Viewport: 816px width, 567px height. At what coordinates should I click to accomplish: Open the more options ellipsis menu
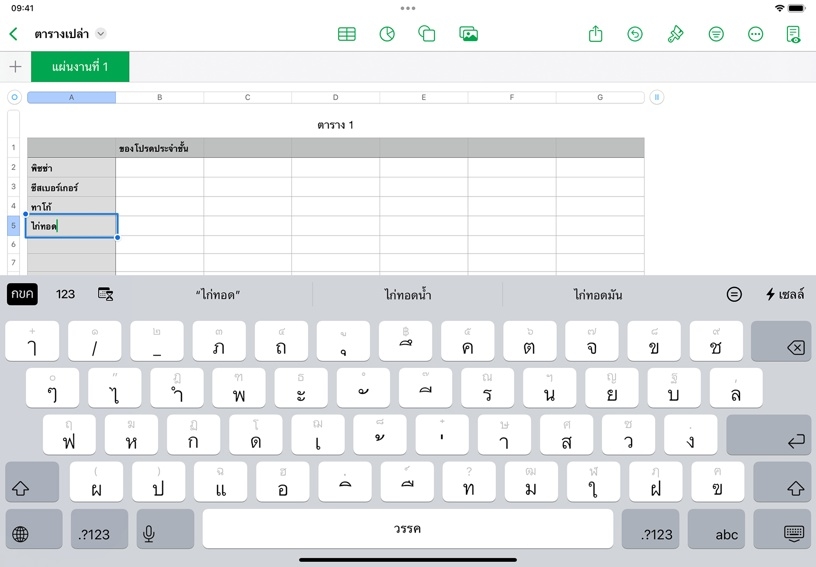point(755,34)
